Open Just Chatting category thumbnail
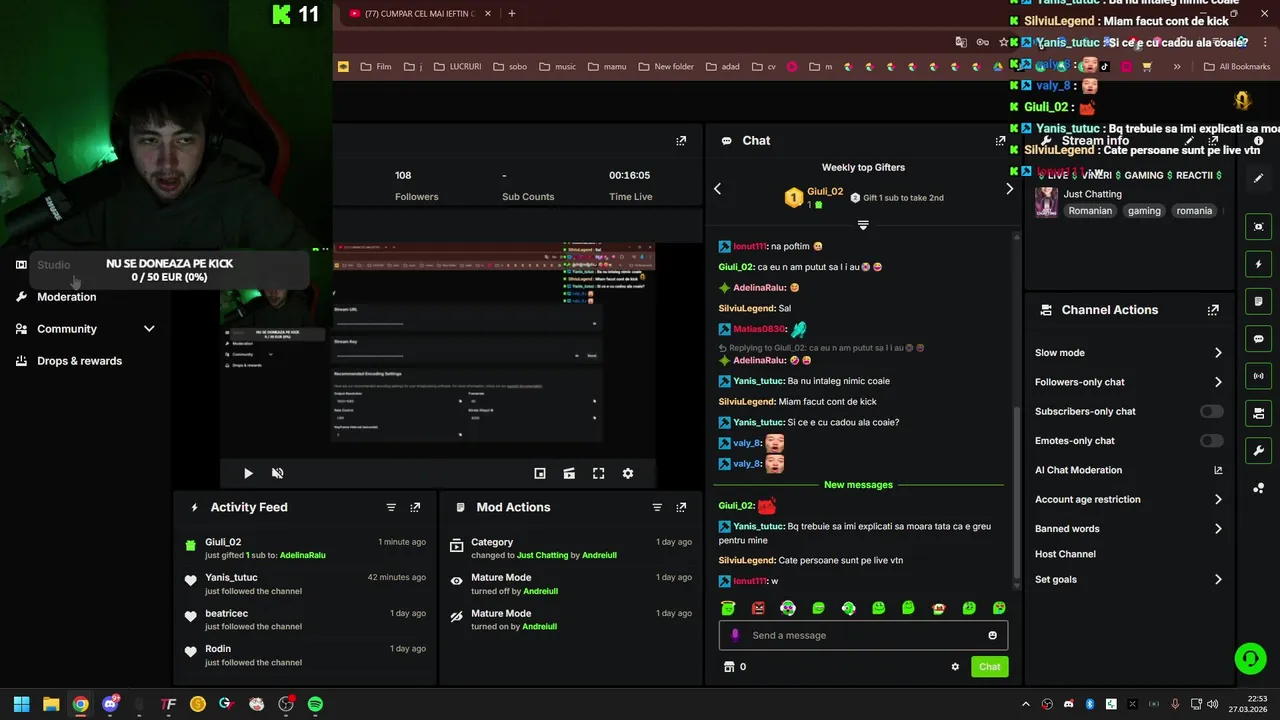Image resolution: width=1280 pixels, height=720 pixels. click(1046, 202)
